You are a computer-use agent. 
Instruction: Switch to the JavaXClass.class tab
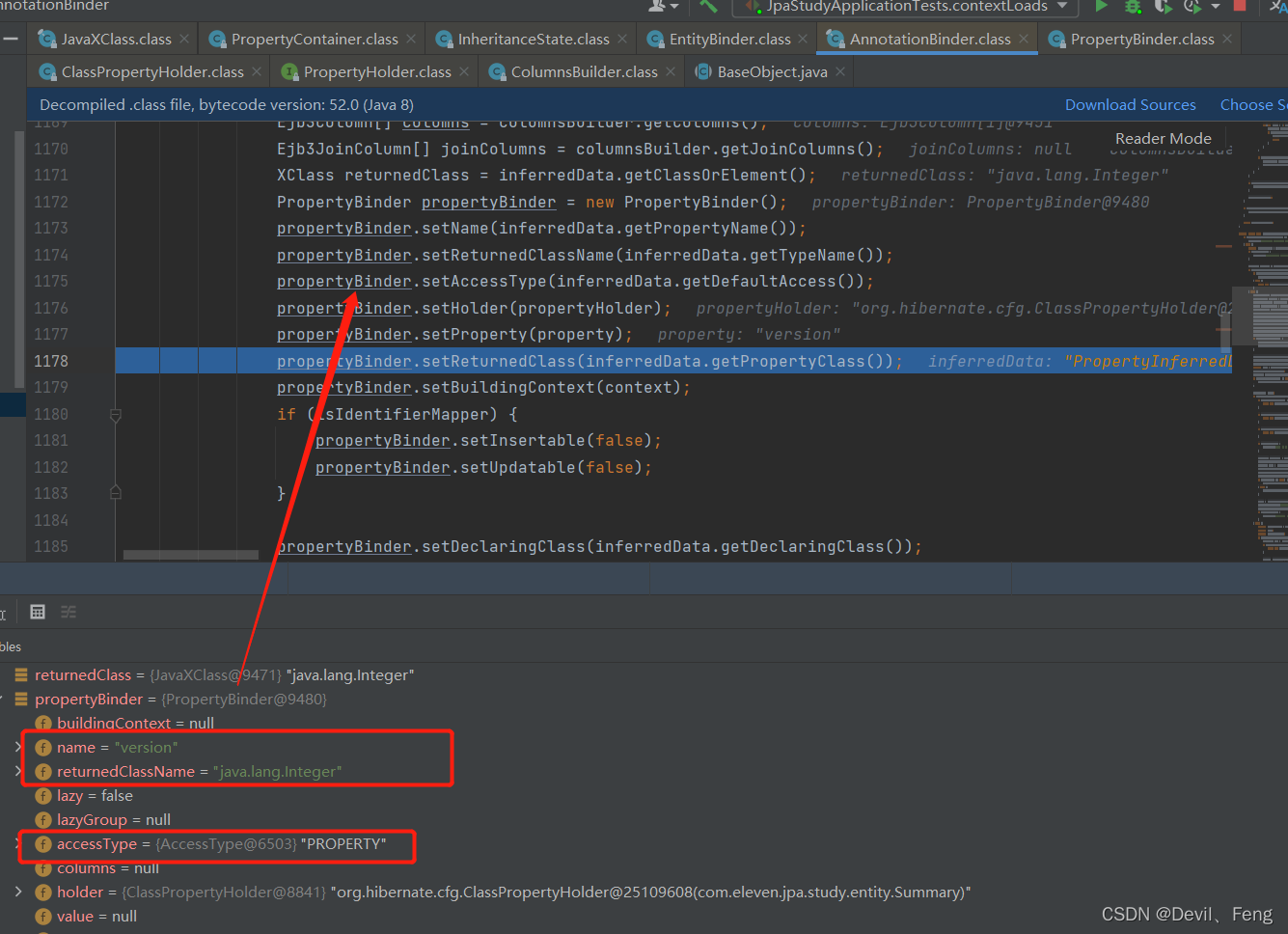(116, 40)
